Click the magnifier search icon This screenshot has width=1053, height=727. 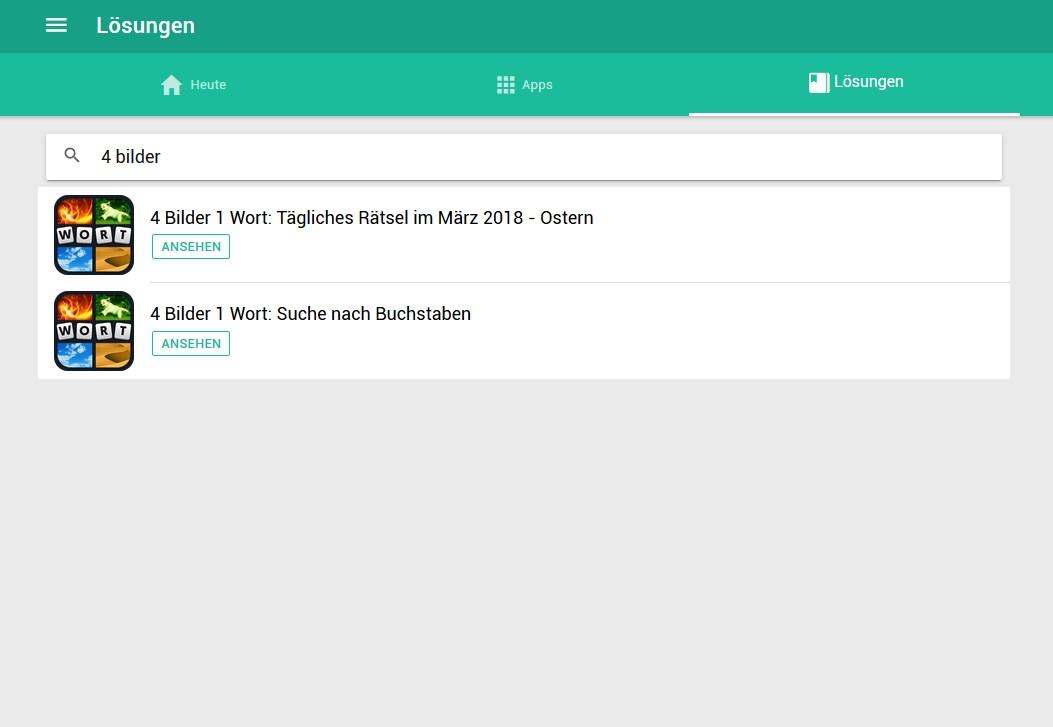(x=72, y=156)
